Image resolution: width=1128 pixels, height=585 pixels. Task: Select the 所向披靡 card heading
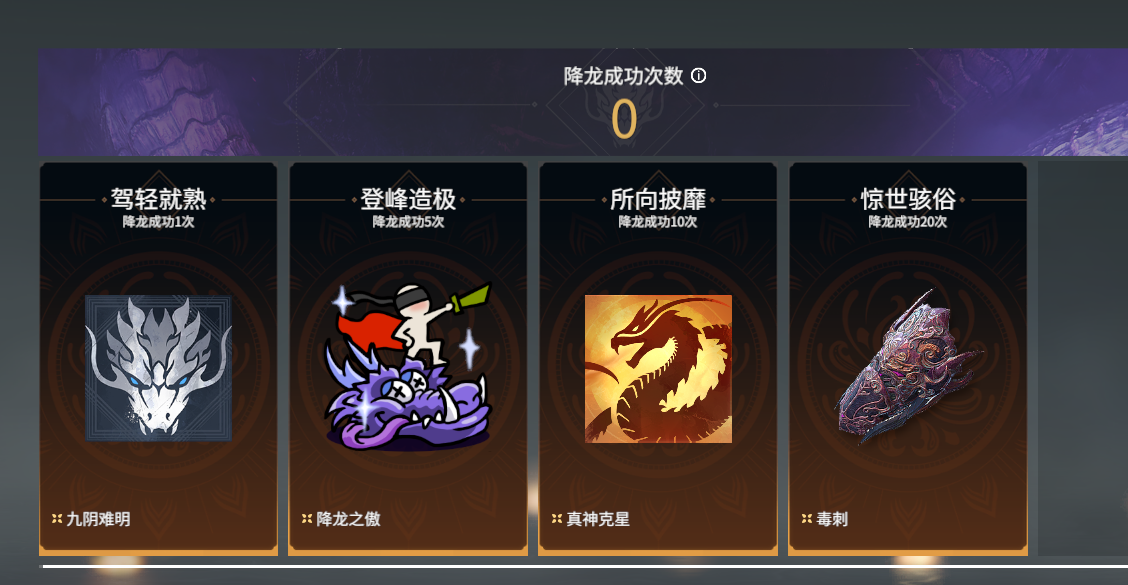click(x=658, y=199)
